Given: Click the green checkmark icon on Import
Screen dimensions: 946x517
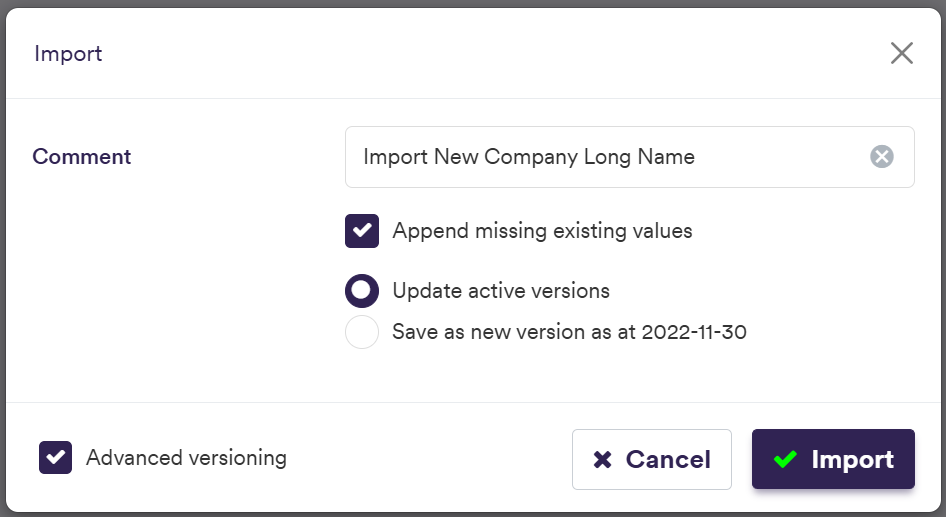Looking at the screenshot, I should click(x=785, y=460).
